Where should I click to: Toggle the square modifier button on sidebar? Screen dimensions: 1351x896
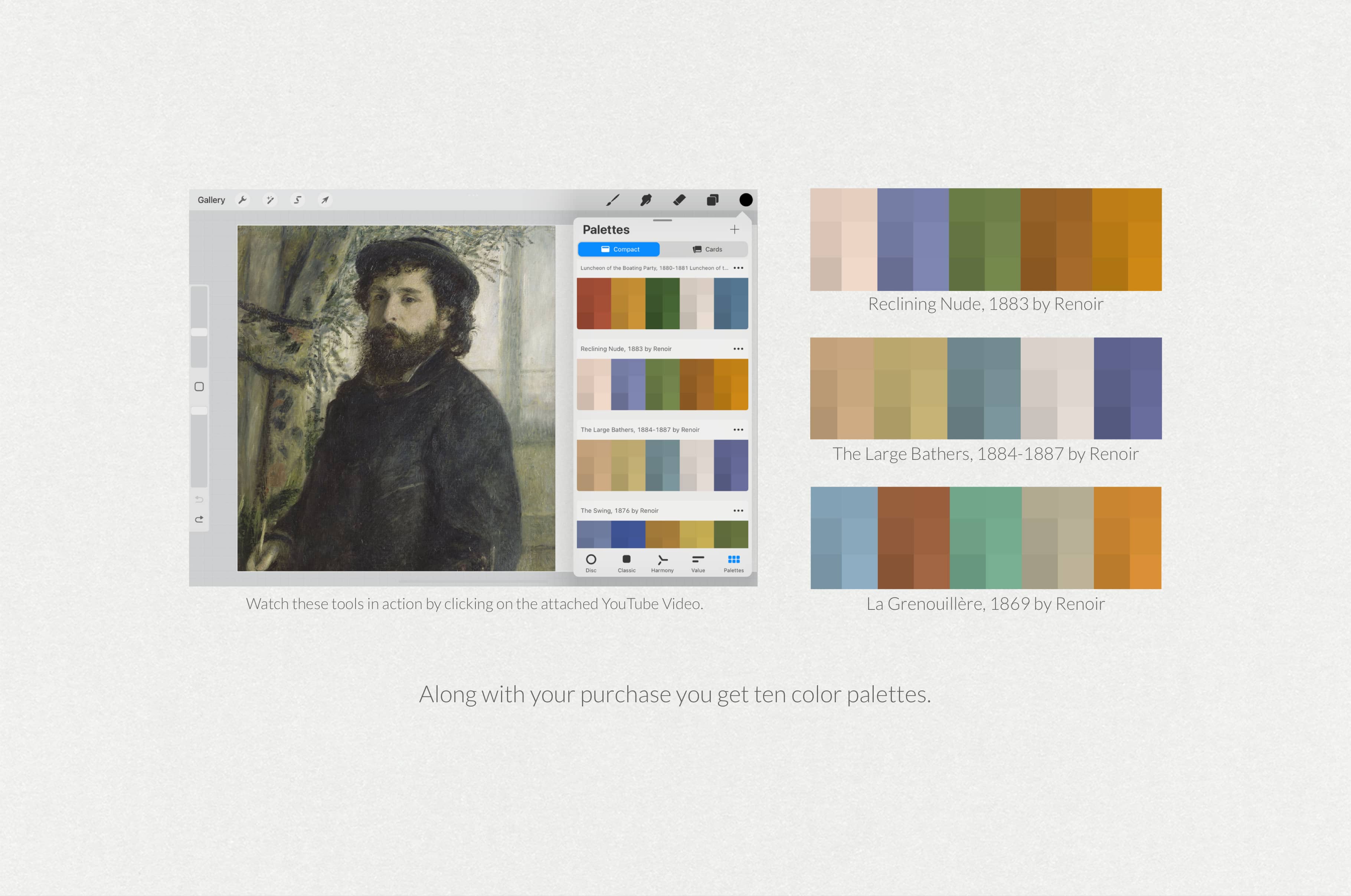coord(199,387)
